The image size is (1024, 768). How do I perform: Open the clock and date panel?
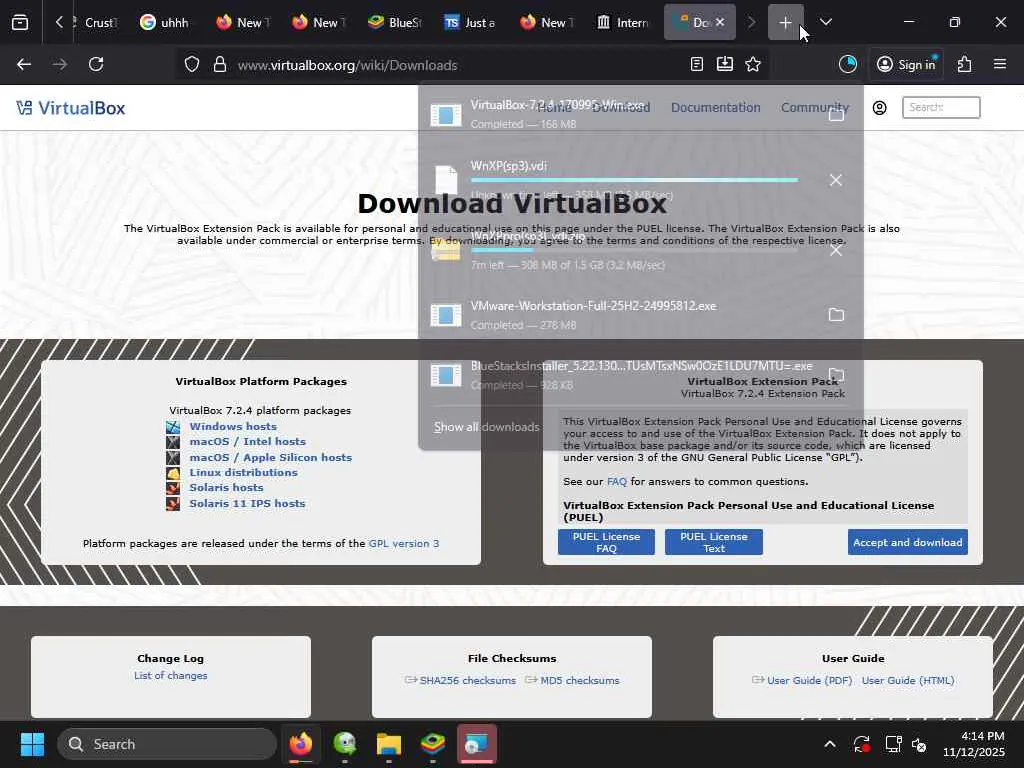tap(973, 744)
